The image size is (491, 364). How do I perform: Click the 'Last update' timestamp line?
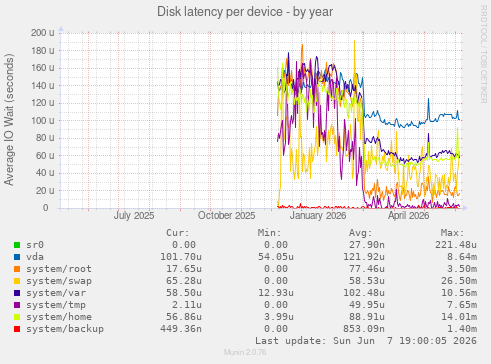366,341
